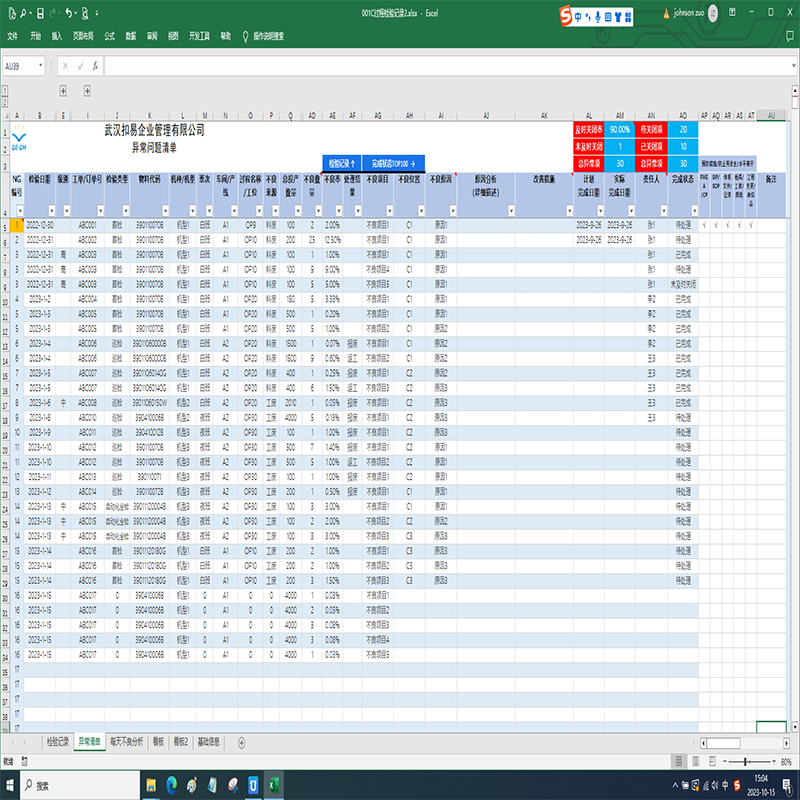
Task: Open the Windows Start menu
Action: (10, 785)
